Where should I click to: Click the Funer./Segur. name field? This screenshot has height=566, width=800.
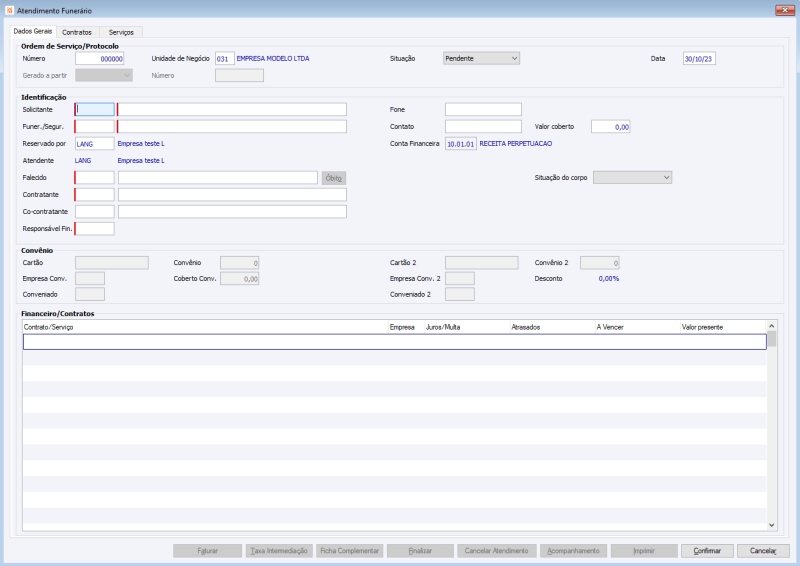[x=232, y=127]
